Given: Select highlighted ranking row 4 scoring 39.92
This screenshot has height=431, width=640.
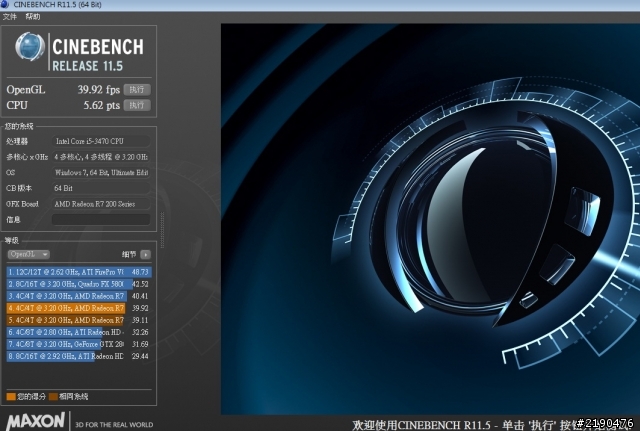Looking at the screenshot, I should [79, 308].
